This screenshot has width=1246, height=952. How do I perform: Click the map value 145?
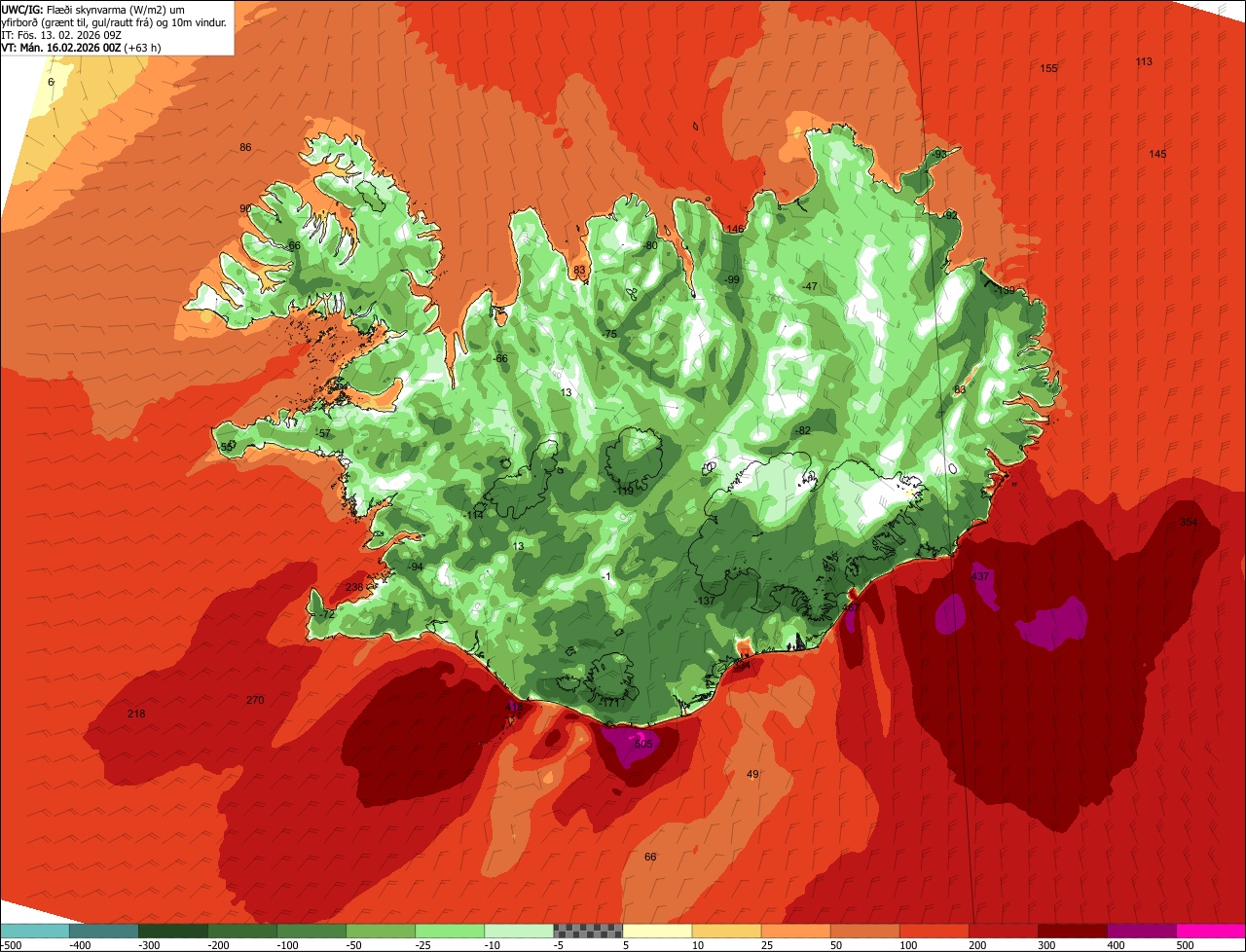pos(1157,154)
